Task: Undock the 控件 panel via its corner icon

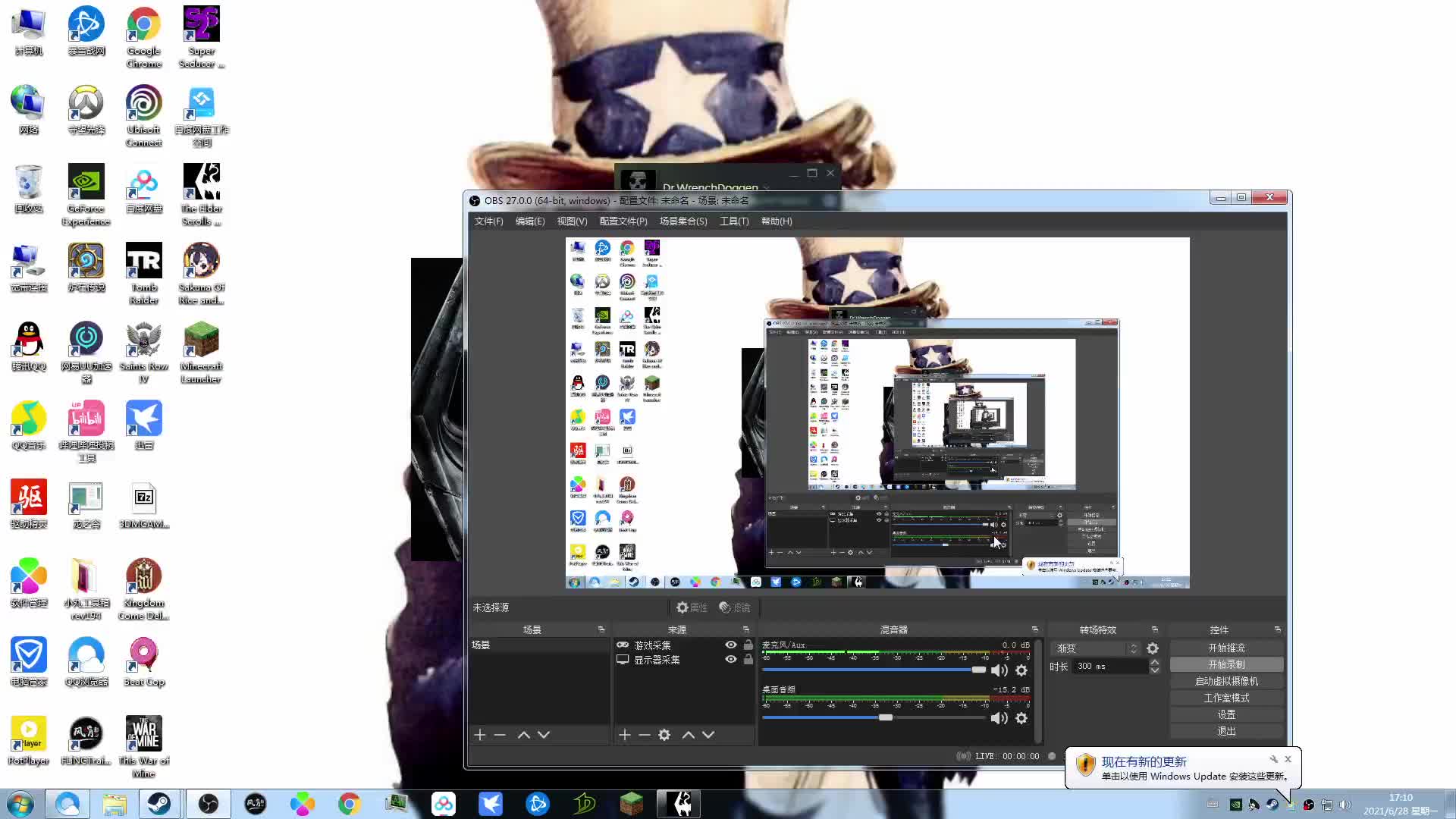Action: (x=1278, y=629)
